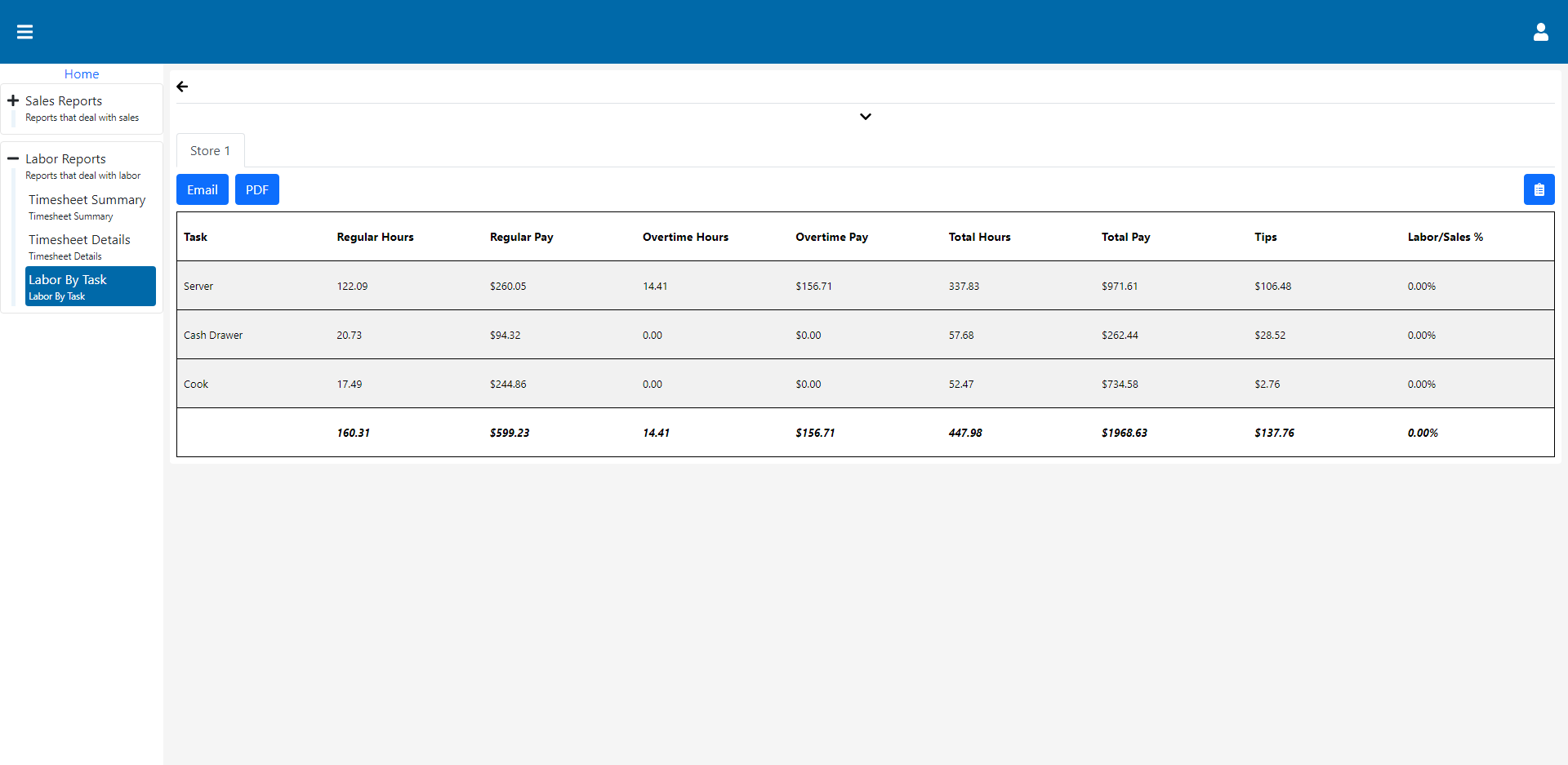Click the Tips column header
Image resolution: width=1568 pixels, height=765 pixels.
1265,237
